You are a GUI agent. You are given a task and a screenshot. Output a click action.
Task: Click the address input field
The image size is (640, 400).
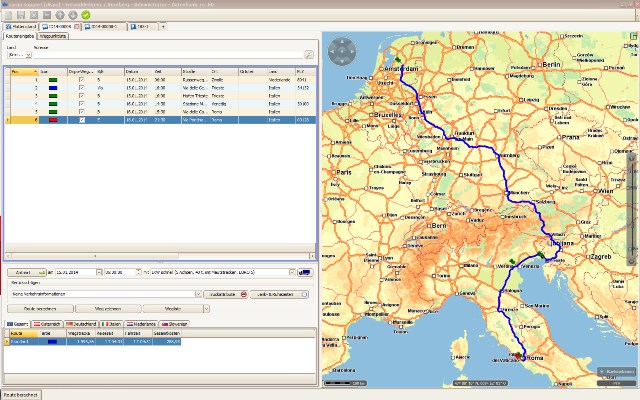click(x=168, y=55)
